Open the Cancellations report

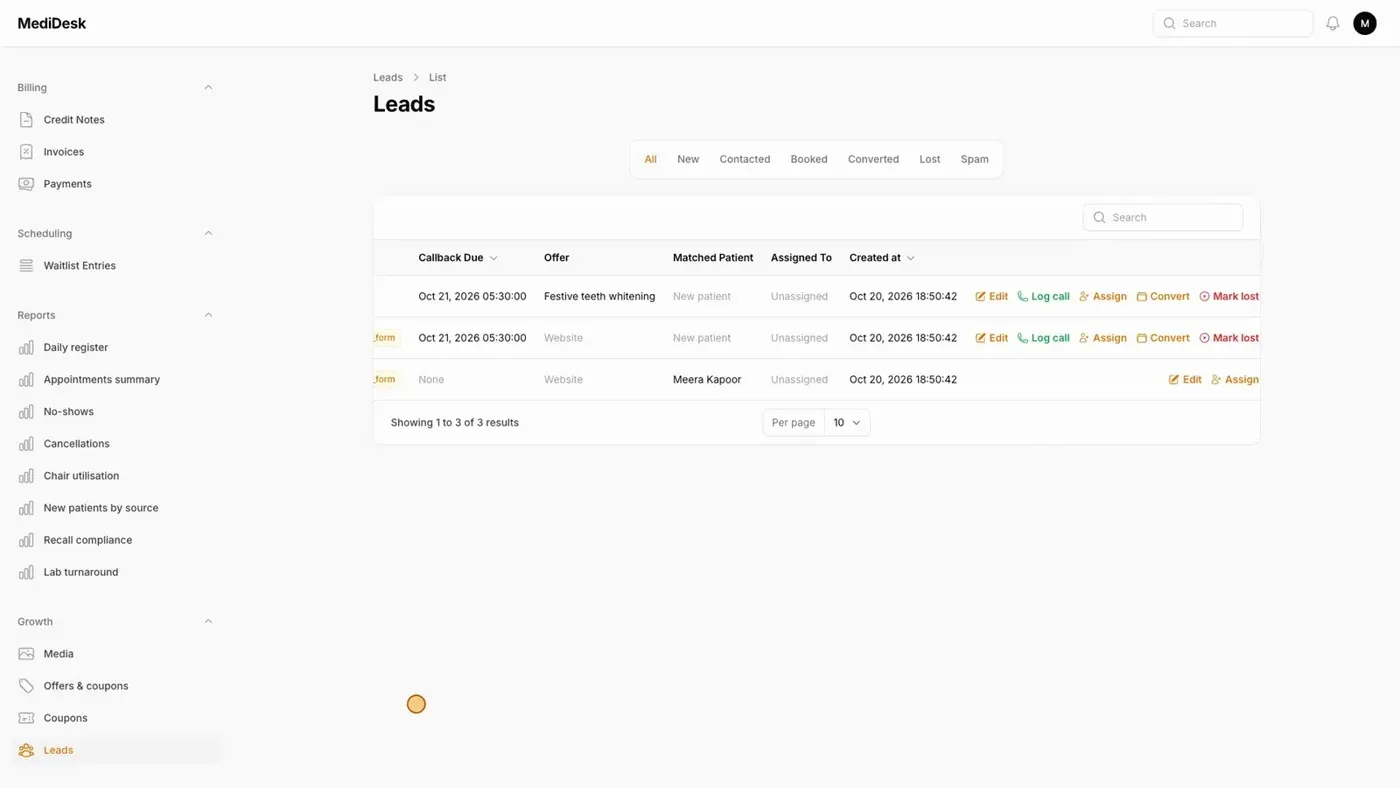click(77, 444)
